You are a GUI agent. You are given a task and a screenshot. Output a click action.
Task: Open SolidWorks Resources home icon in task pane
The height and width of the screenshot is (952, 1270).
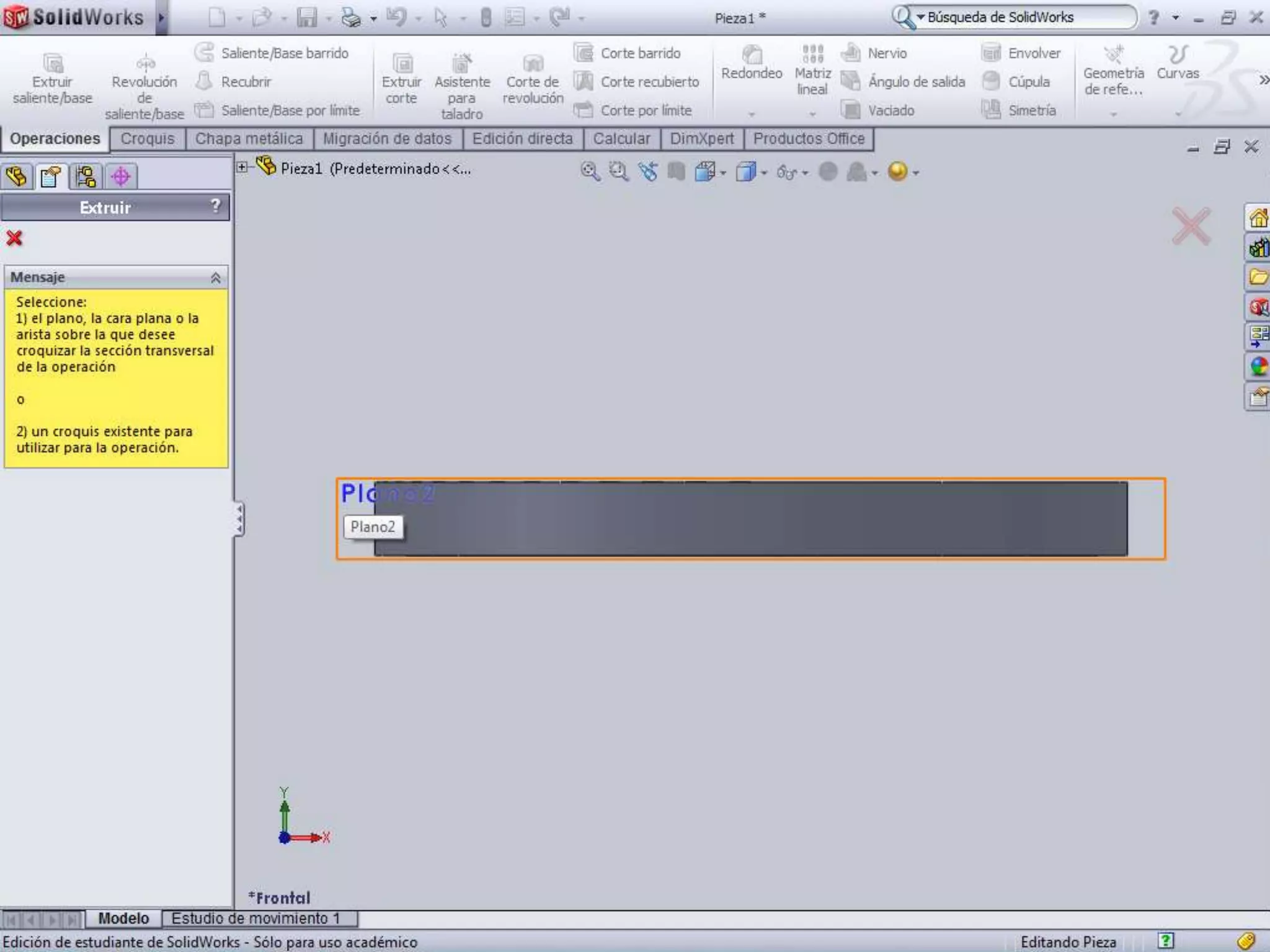1258,218
